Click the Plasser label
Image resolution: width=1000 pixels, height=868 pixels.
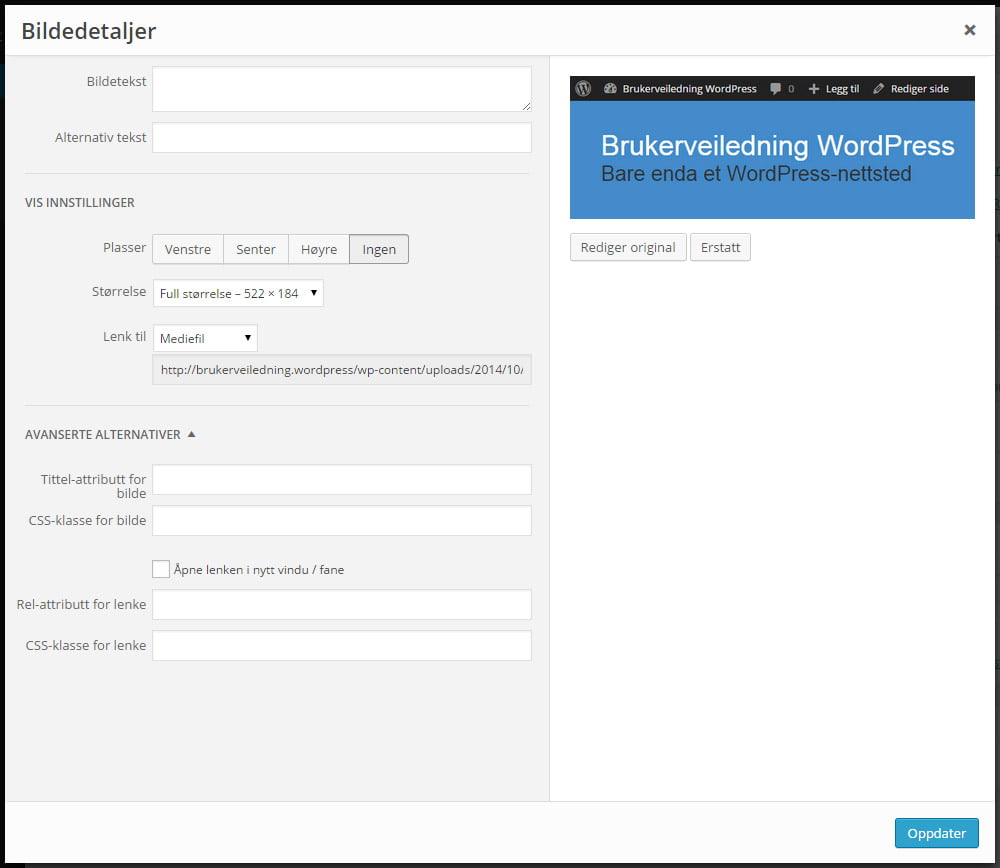point(124,247)
